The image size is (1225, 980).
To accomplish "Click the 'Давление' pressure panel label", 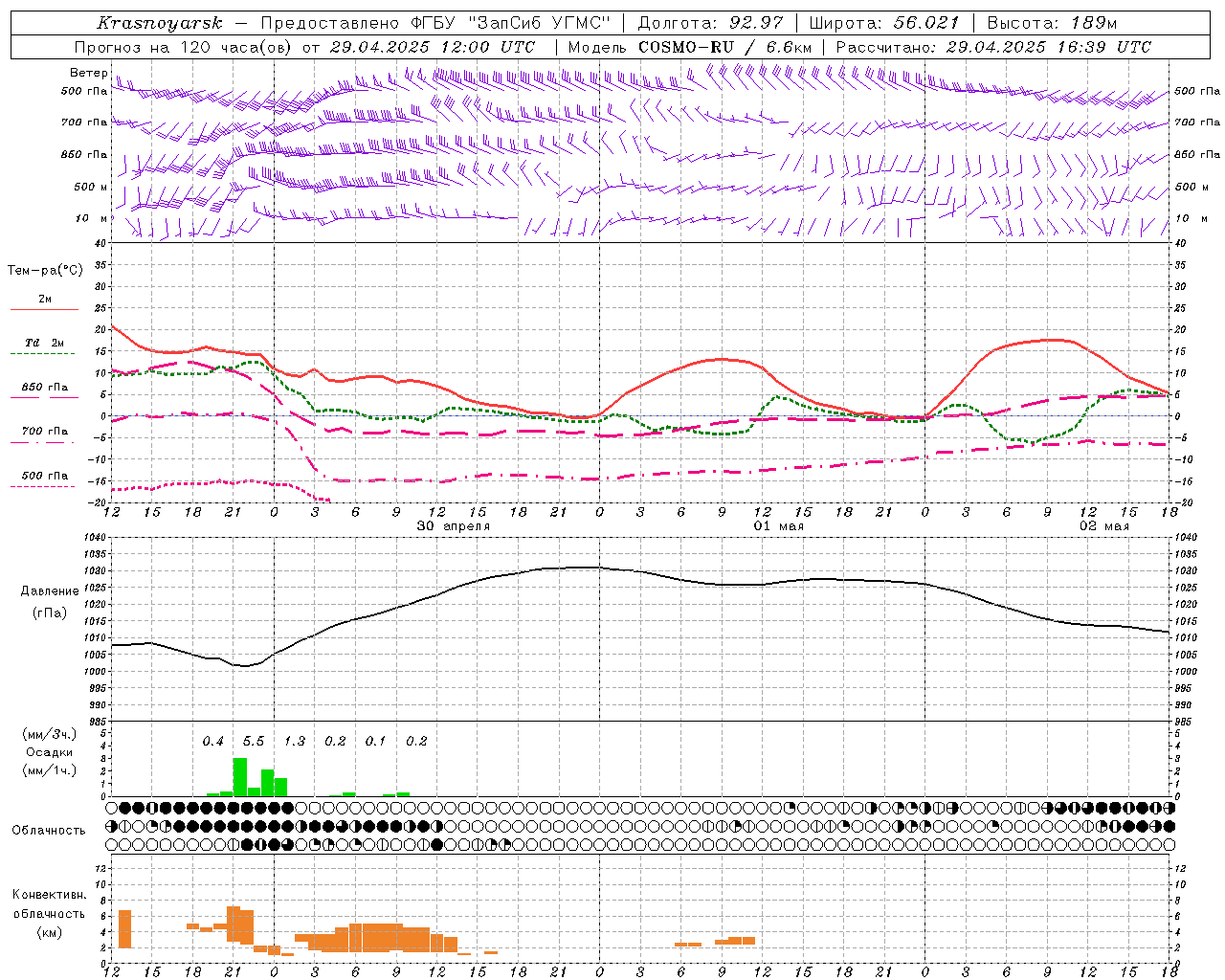I will click(x=50, y=591).
